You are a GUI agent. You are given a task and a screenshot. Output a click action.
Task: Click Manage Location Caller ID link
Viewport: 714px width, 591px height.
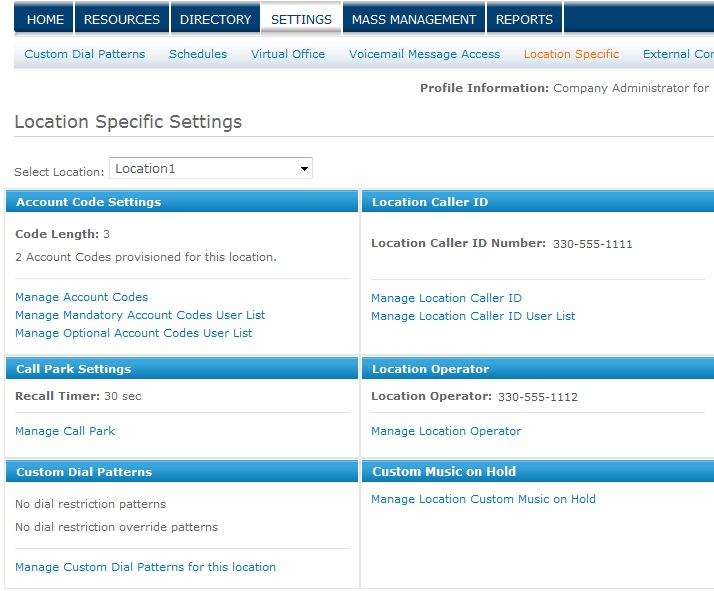(x=446, y=298)
